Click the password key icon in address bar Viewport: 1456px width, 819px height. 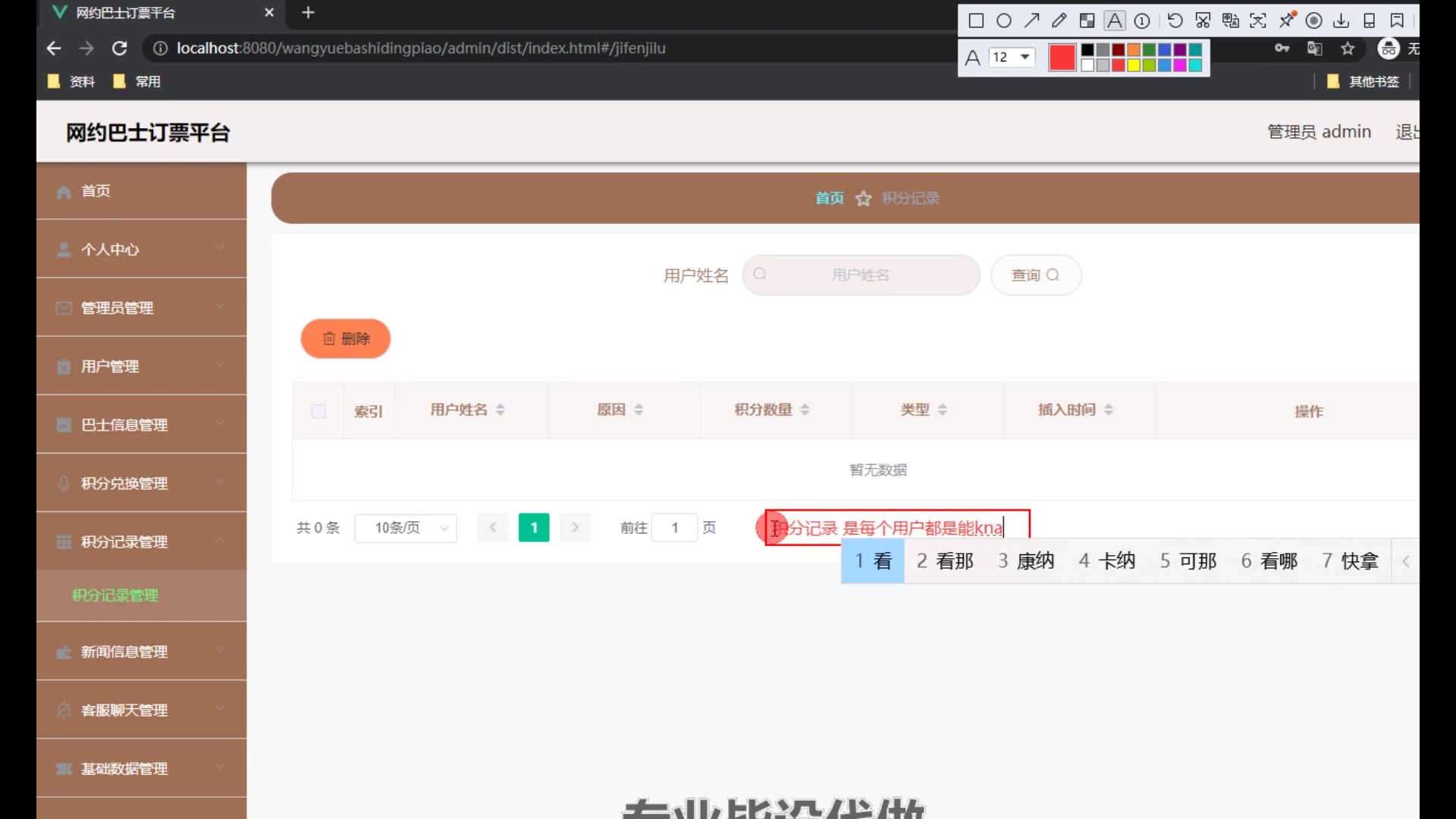click(1282, 48)
